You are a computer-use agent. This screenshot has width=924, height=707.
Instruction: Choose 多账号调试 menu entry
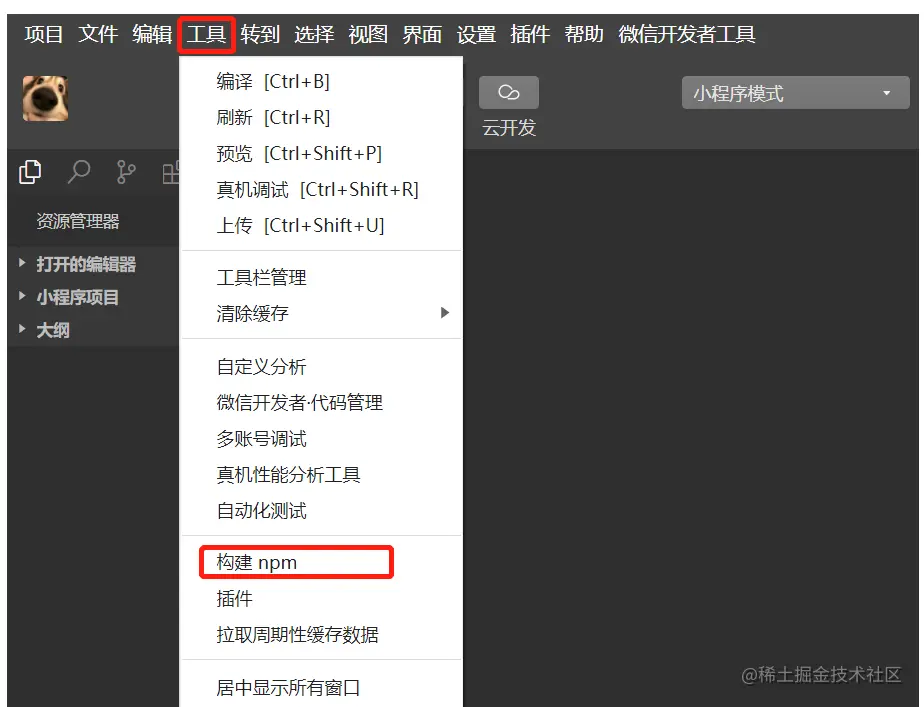(321, 438)
